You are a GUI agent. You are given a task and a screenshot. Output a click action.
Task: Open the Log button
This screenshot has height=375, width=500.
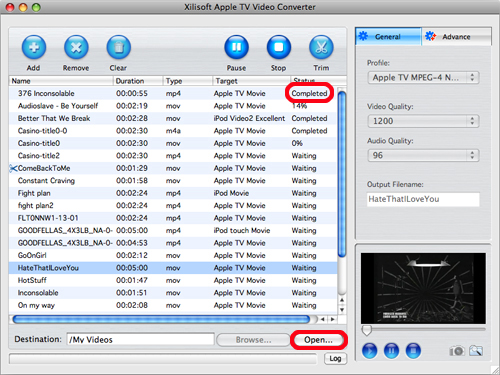click(x=335, y=358)
